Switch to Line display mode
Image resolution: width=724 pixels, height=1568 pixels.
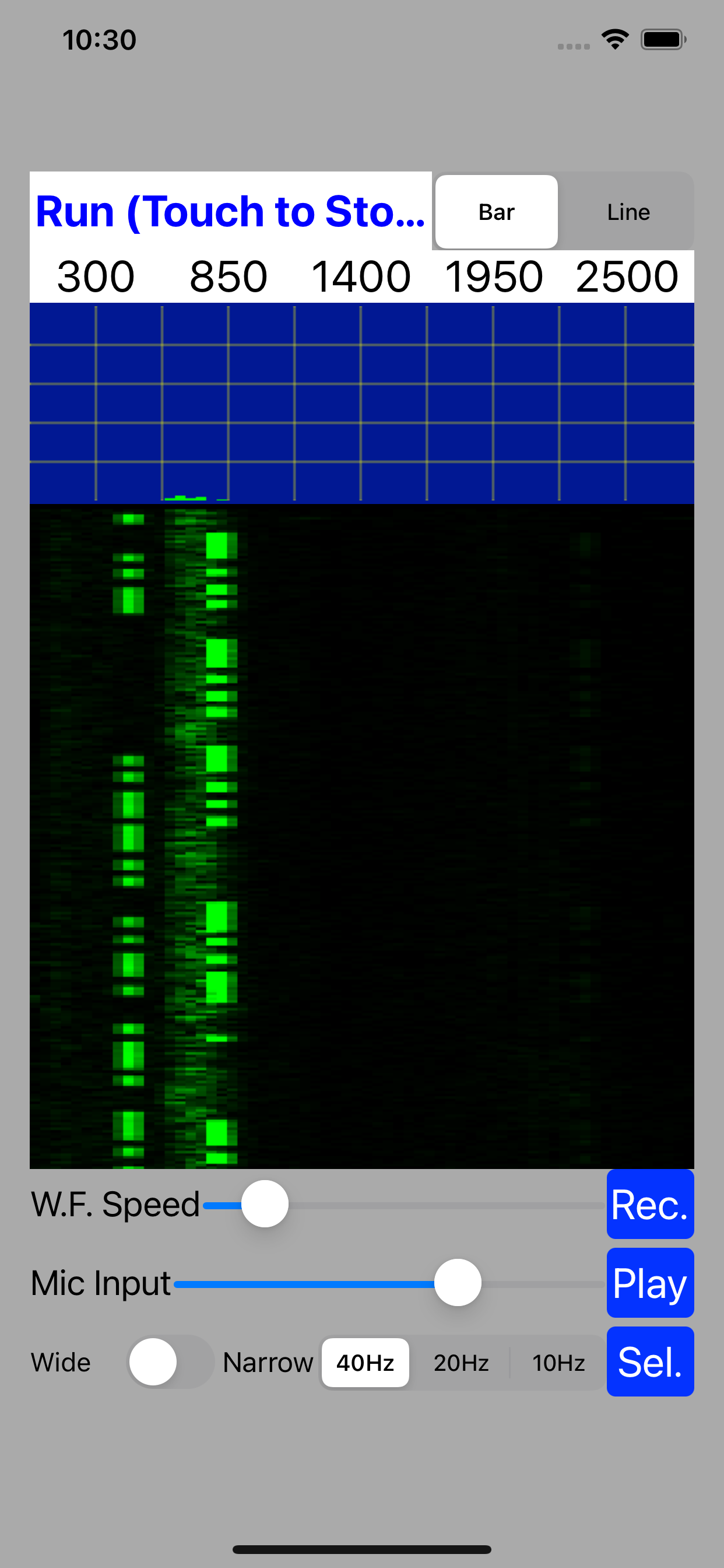pyautogui.click(x=628, y=212)
